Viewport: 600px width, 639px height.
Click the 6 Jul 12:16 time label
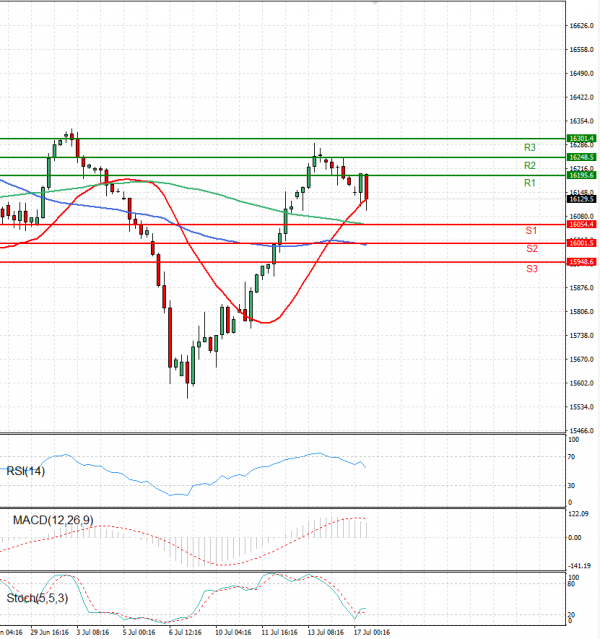(x=185, y=632)
